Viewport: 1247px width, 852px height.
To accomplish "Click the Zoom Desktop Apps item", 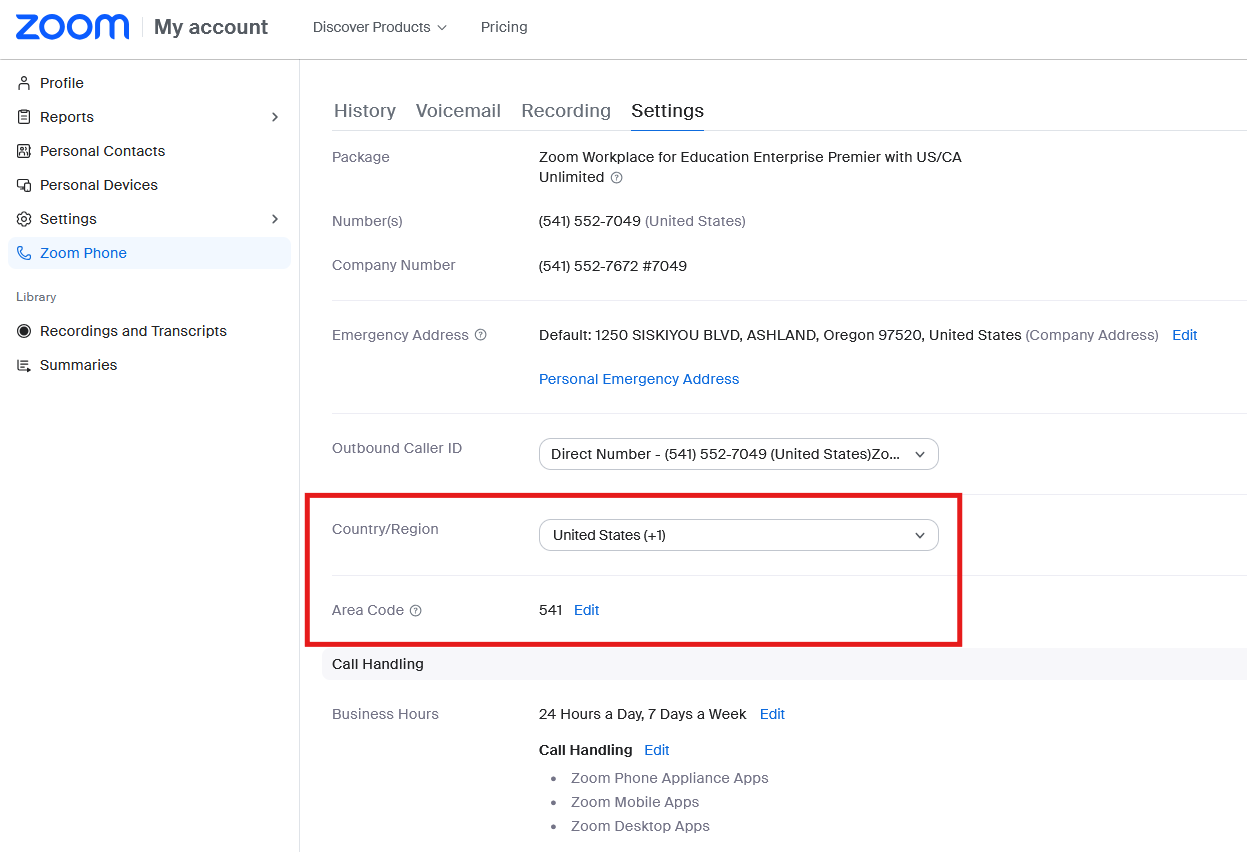I will tap(640, 826).
